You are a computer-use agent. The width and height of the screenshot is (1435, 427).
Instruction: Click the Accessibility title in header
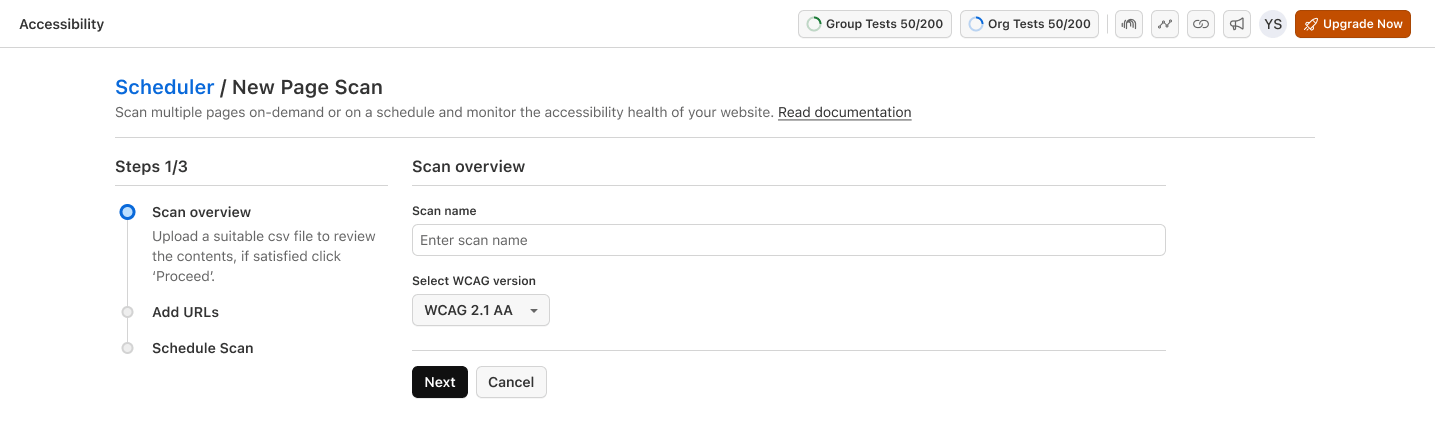[61, 24]
